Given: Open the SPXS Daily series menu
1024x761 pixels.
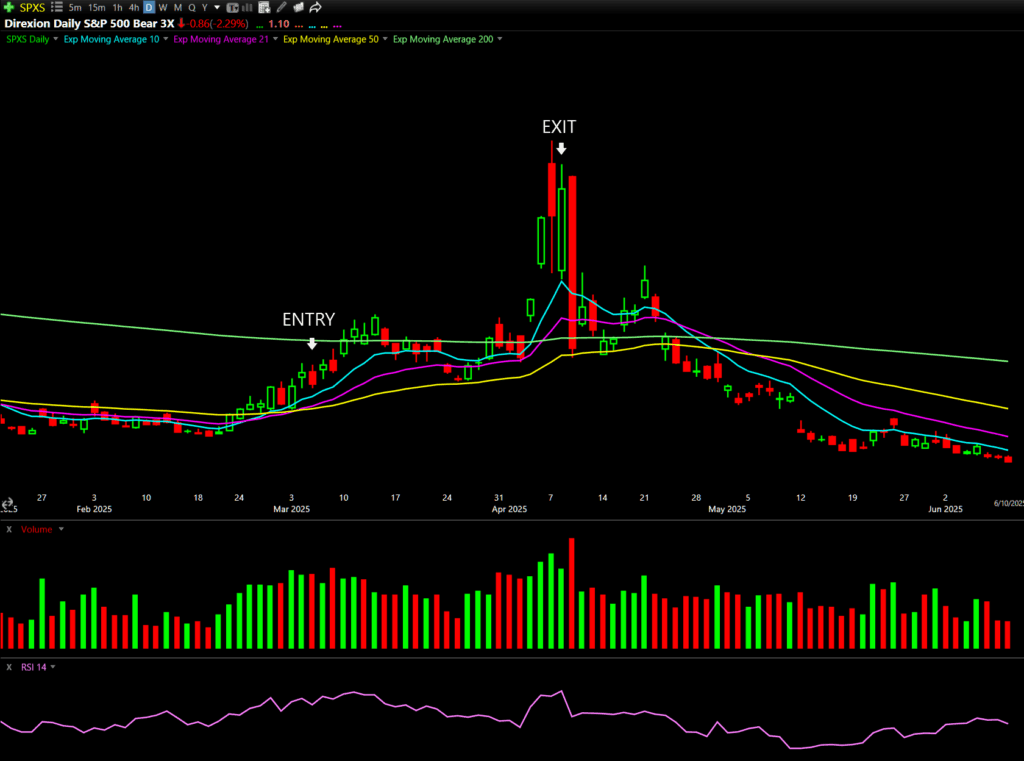Looking at the screenshot, I should point(56,39).
